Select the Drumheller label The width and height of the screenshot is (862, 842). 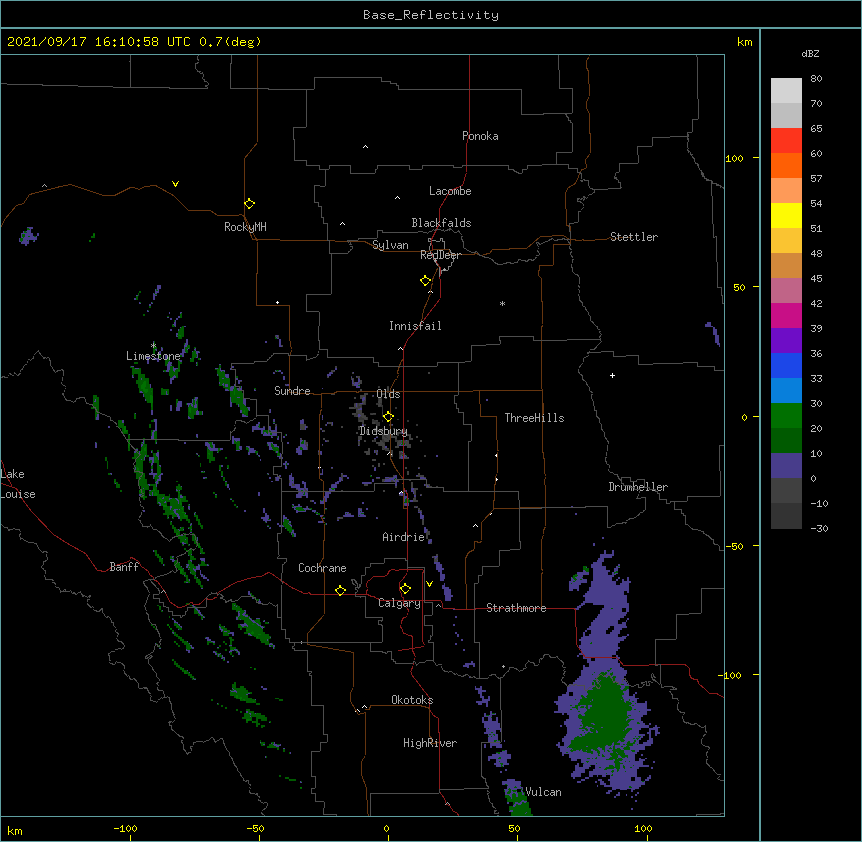click(x=638, y=487)
